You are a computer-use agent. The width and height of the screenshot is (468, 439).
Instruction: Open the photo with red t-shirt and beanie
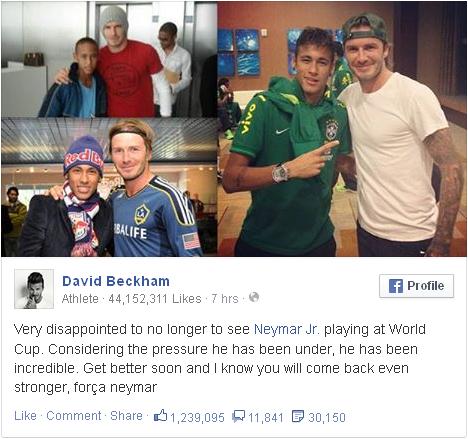tap(109, 59)
